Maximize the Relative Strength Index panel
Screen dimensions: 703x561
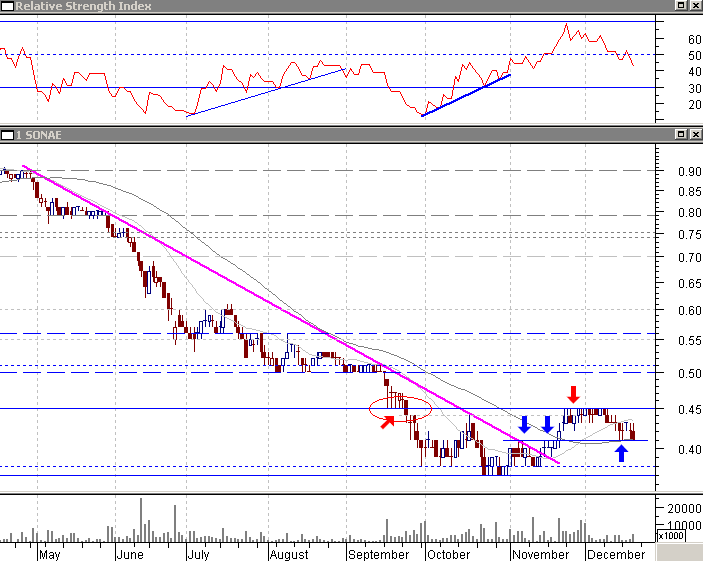point(681,5)
